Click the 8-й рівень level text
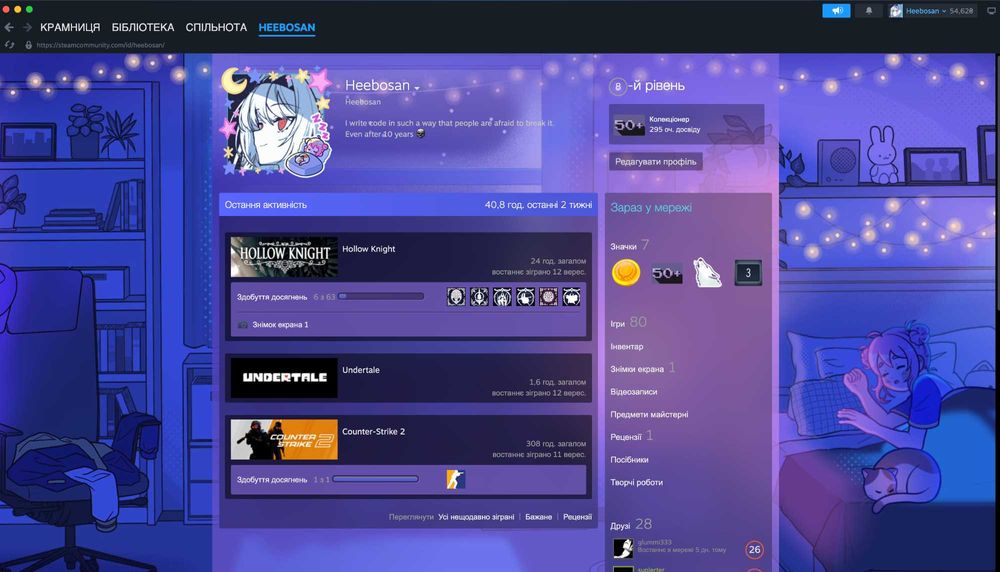The width and height of the screenshot is (1000, 572). [x=656, y=85]
